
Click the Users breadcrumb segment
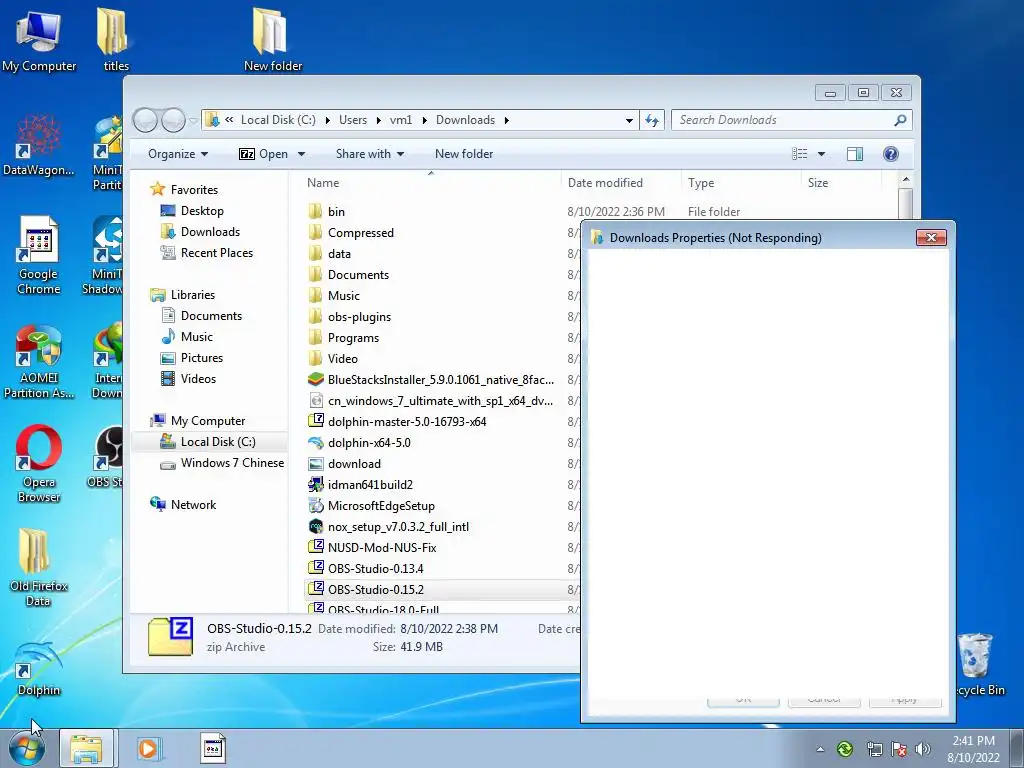coord(353,120)
